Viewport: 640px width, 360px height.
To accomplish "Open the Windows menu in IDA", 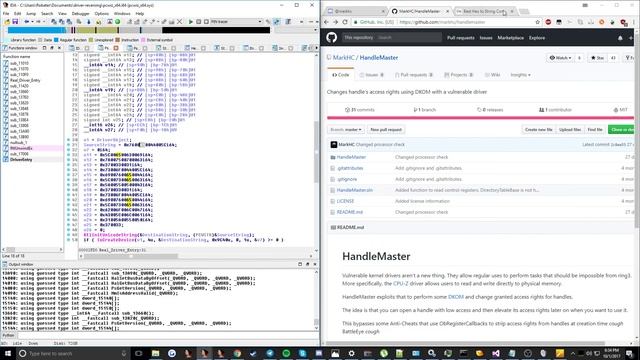I will [122, 13].
